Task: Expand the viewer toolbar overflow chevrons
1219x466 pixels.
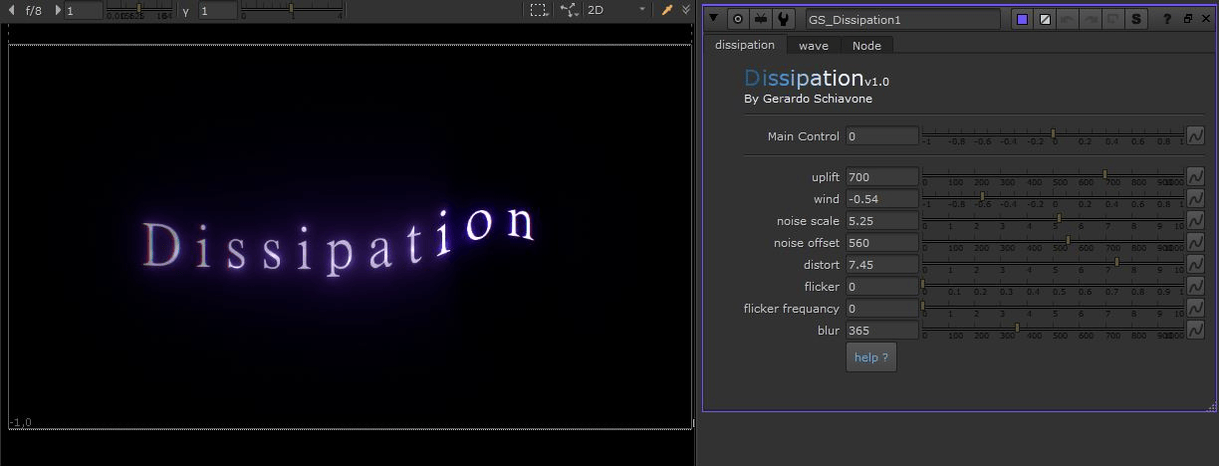Action: click(686, 10)
